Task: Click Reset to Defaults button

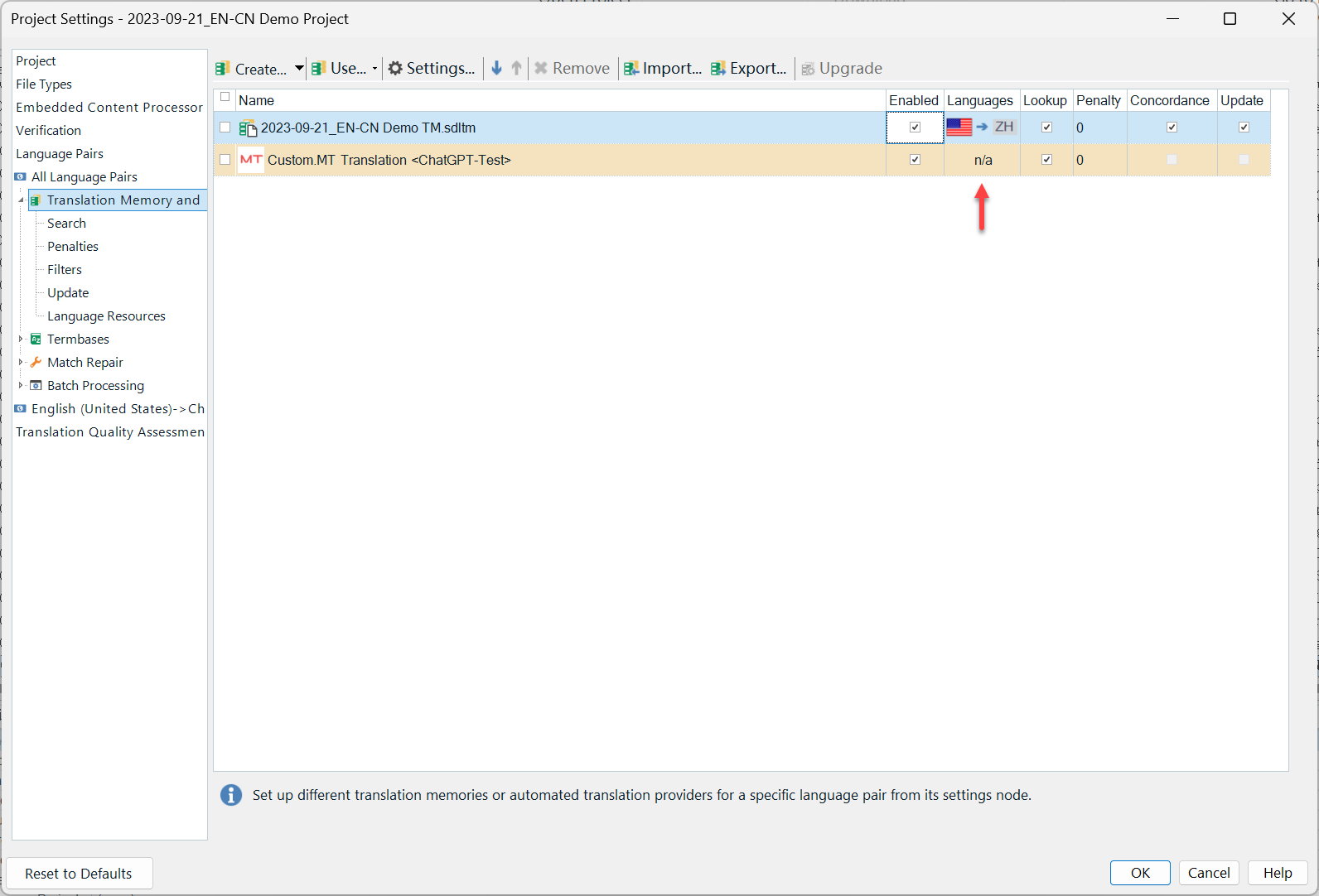Action: coord(79,874)
